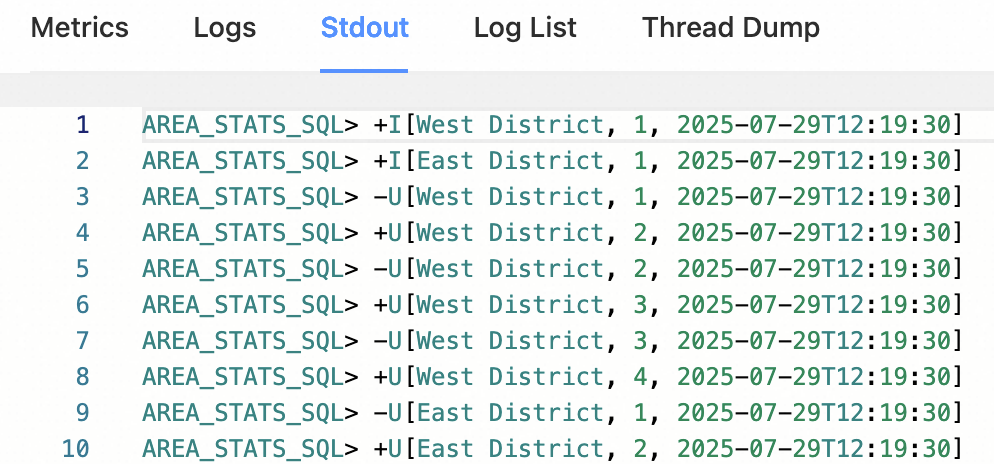Open the Log List tab
Screen dimensions: 994x464
526,28
